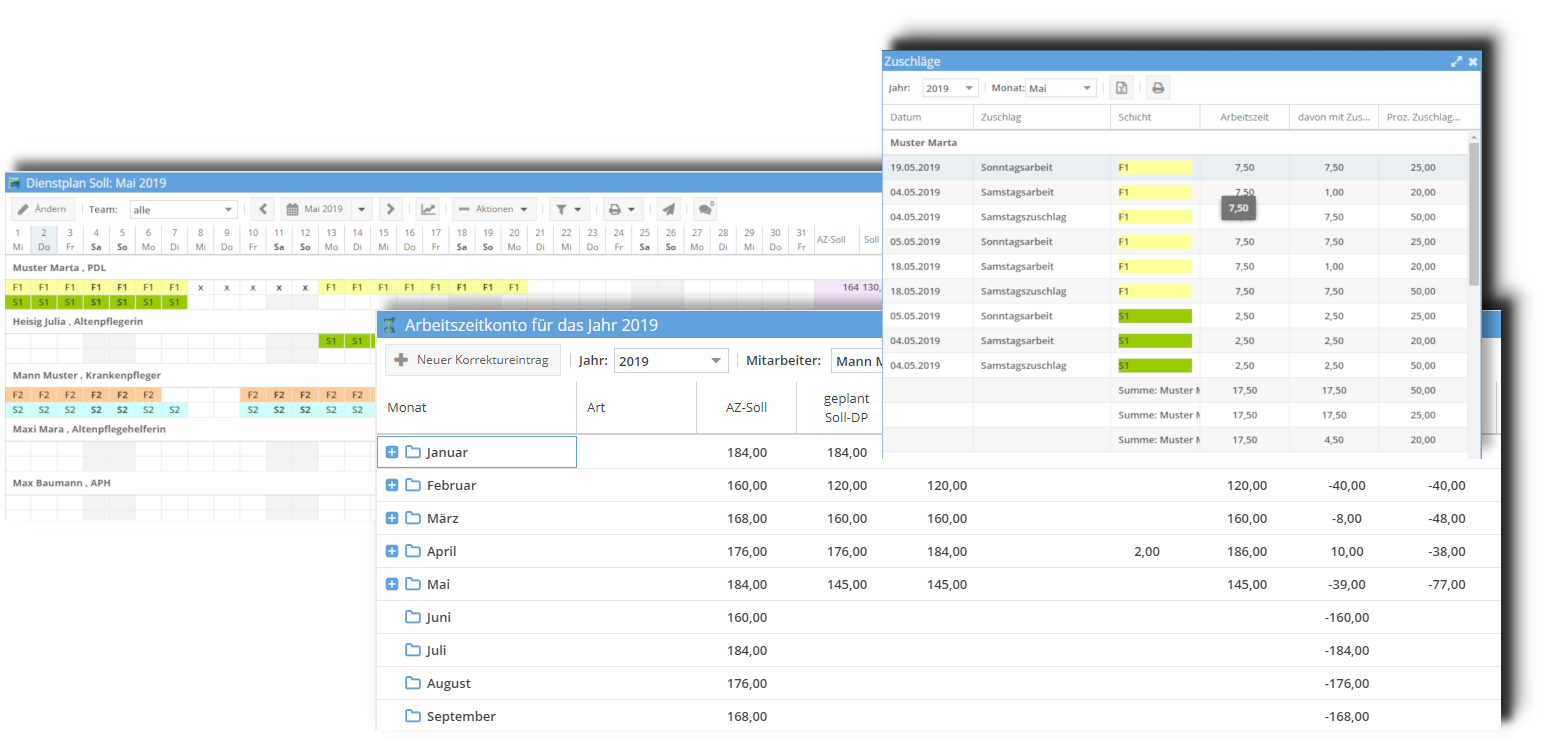The width and height of the screenshot is (1551, 740).
Task: Send the Dienstplan via paper plane icon
Action: (669, 208)
